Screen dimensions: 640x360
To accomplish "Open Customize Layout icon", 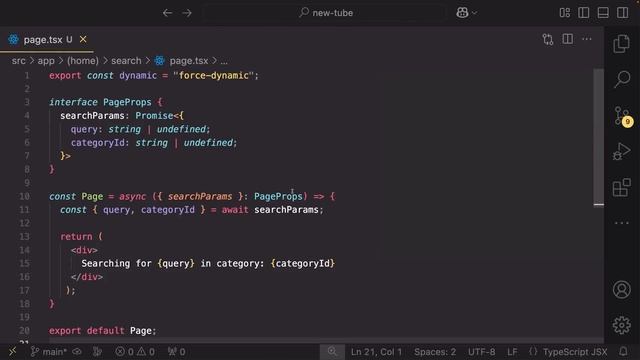I will 565,13.
